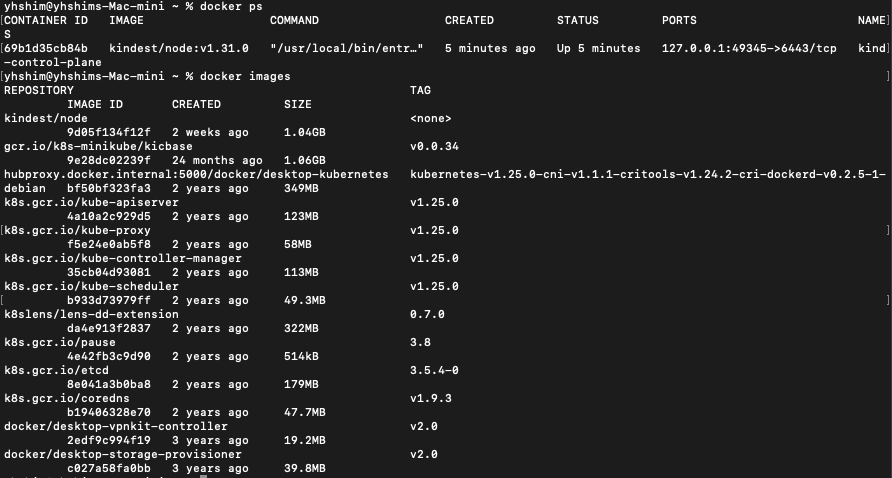
Task: Click tag 3.5.4-0
Action: point(434,370)
